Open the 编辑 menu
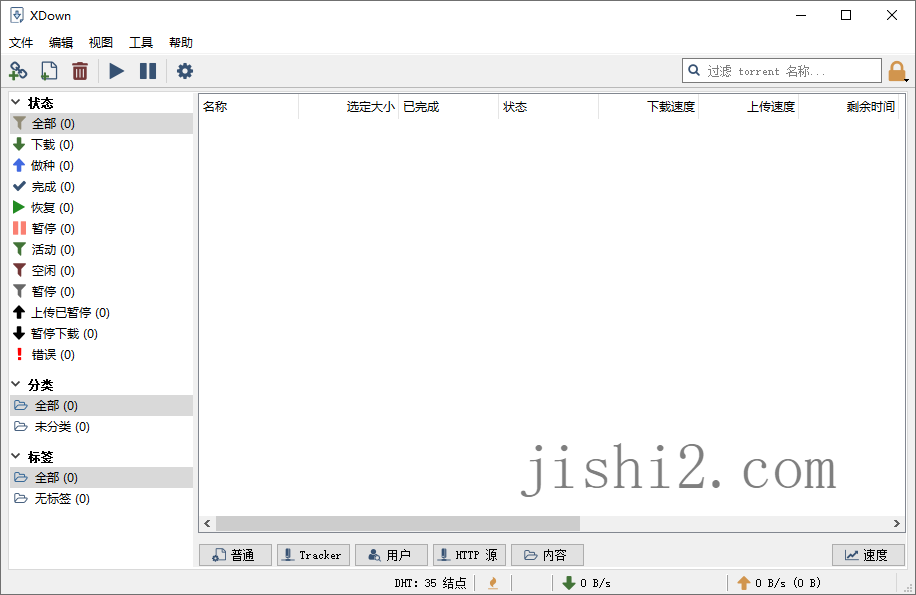The height and width of the screenshot is (595, 916). (x=61, y=43)
